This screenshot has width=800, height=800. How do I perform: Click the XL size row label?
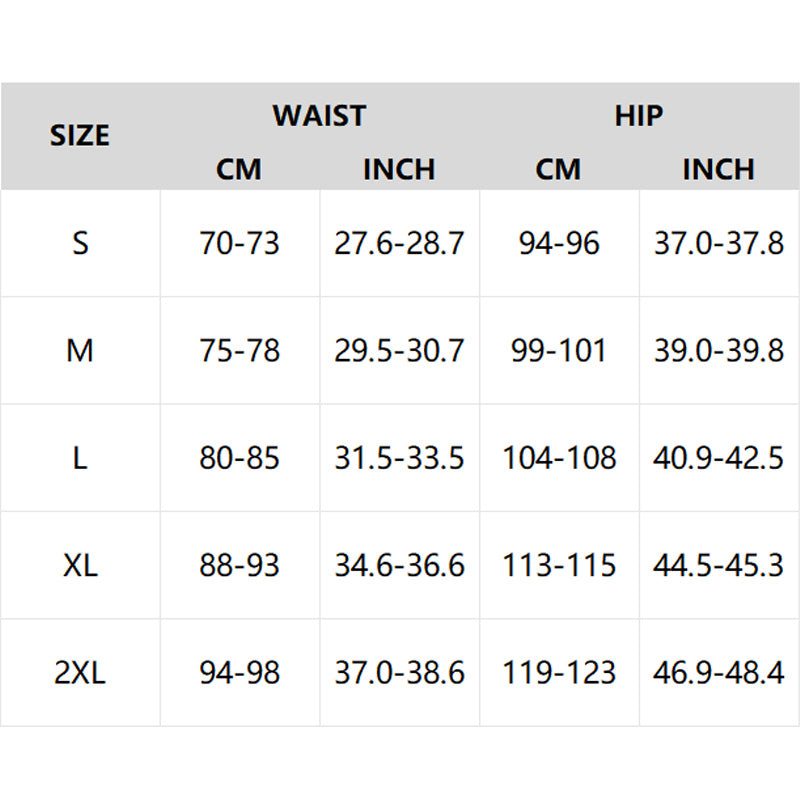click(x=80, y=565)
